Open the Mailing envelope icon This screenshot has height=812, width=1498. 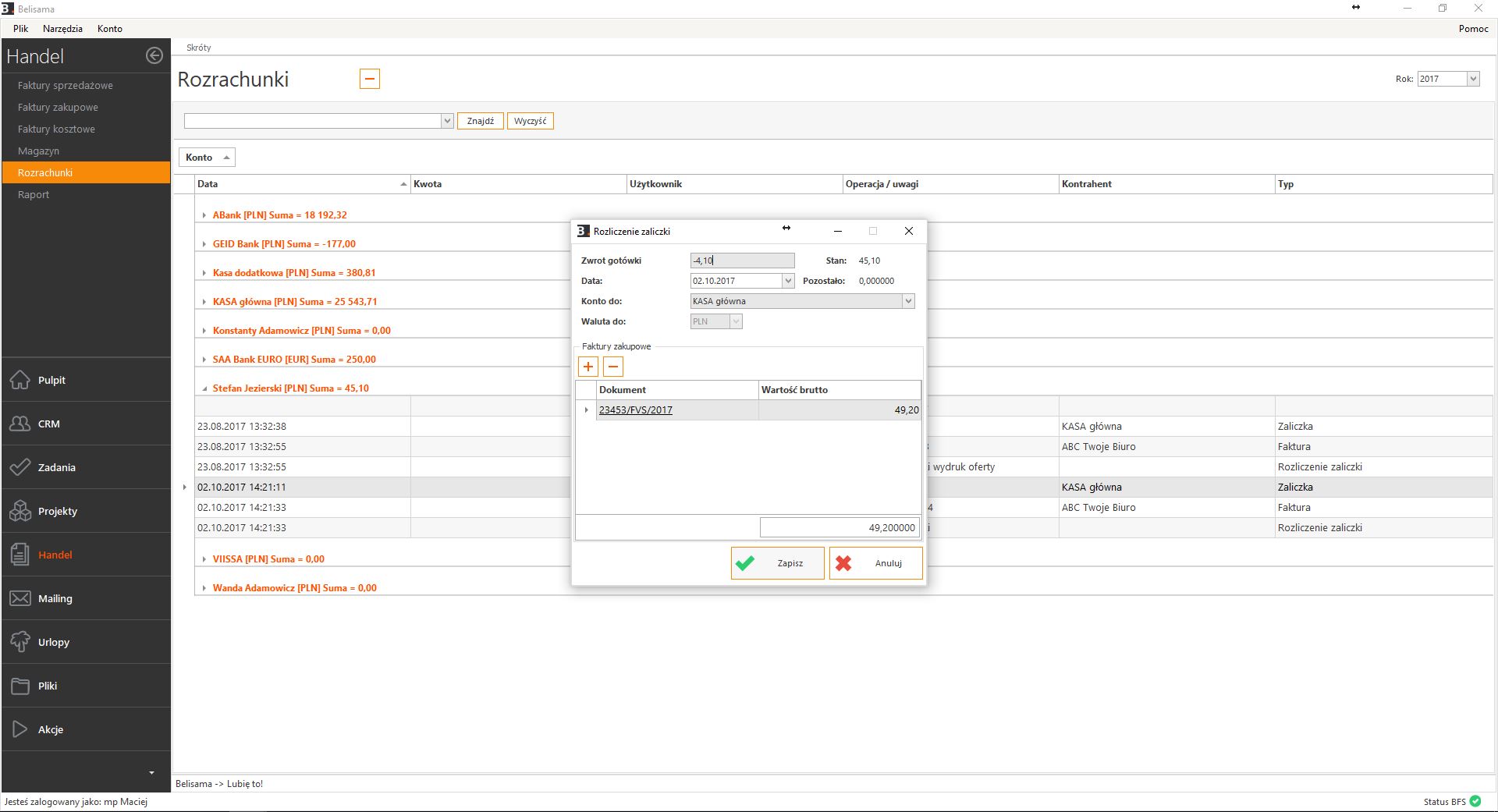[20, 598]
